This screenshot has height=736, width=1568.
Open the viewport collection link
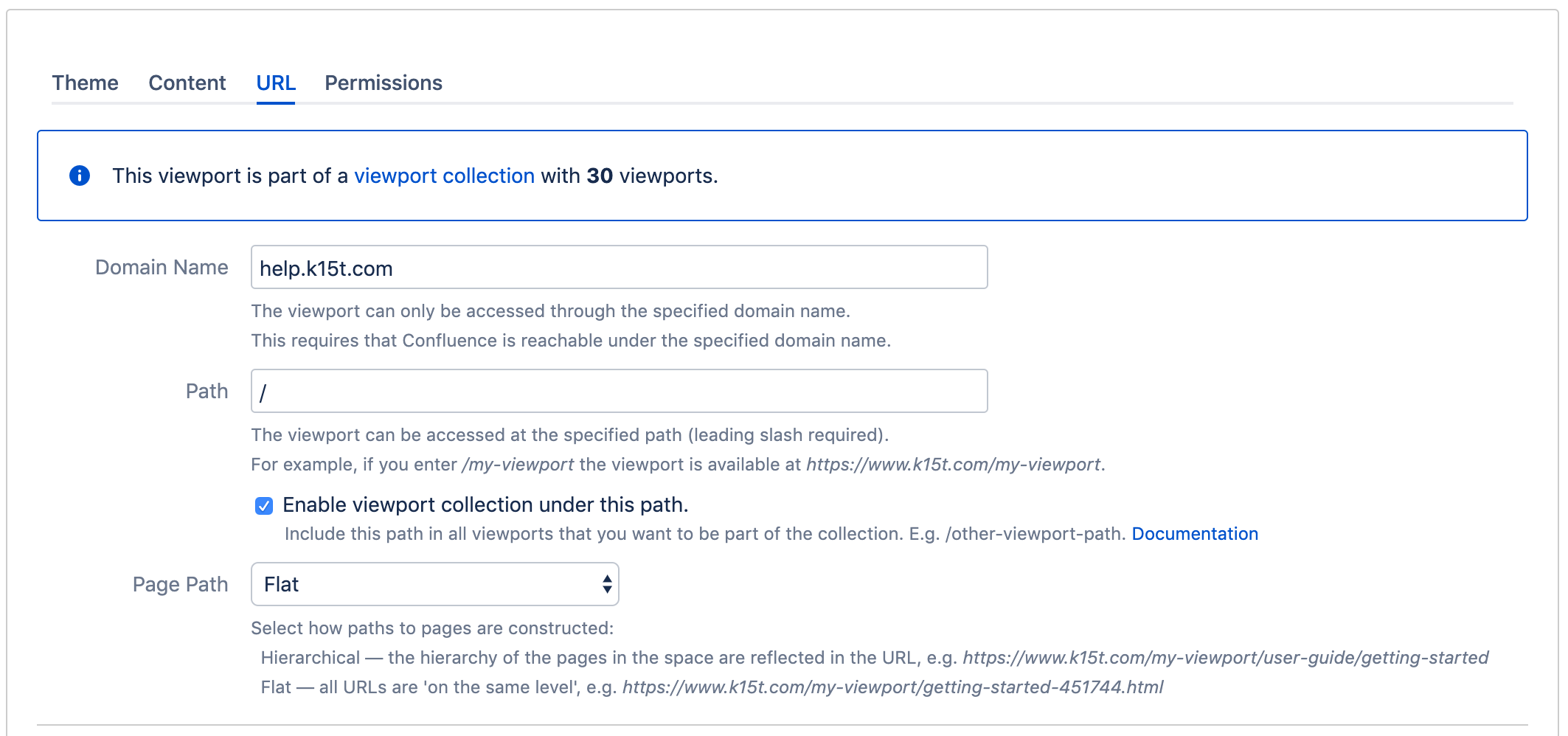tap(444, 176)
